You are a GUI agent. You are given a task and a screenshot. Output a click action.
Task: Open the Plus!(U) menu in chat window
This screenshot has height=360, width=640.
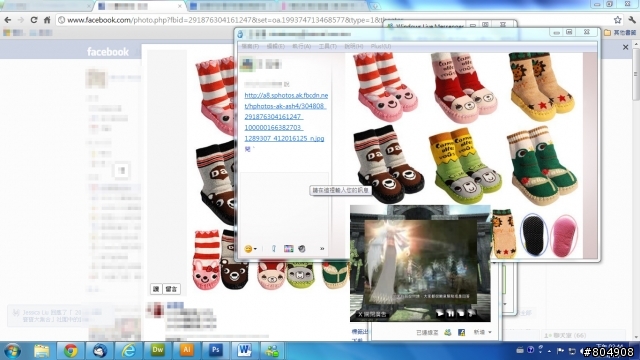point(381,47)
